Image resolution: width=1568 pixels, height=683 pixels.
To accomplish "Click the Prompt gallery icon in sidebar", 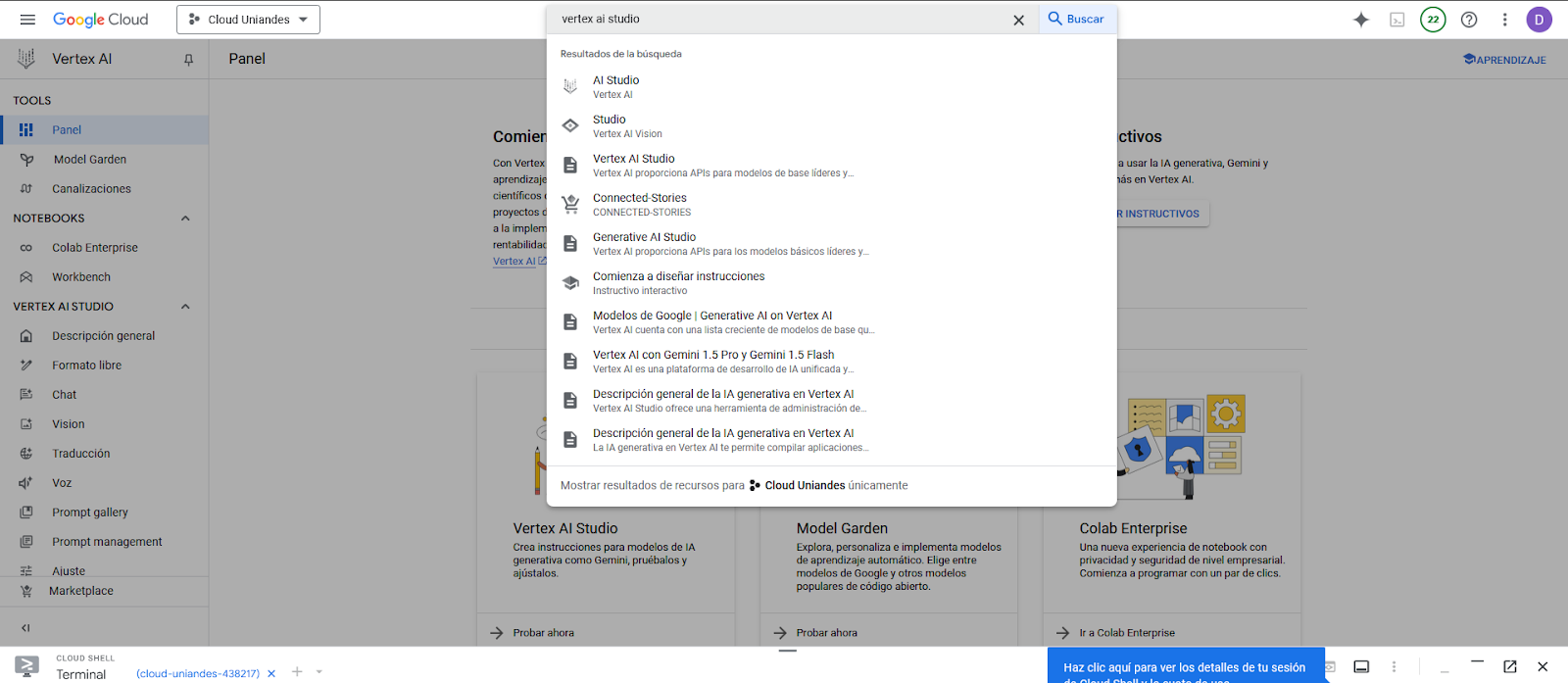I will tap(26, 512).
